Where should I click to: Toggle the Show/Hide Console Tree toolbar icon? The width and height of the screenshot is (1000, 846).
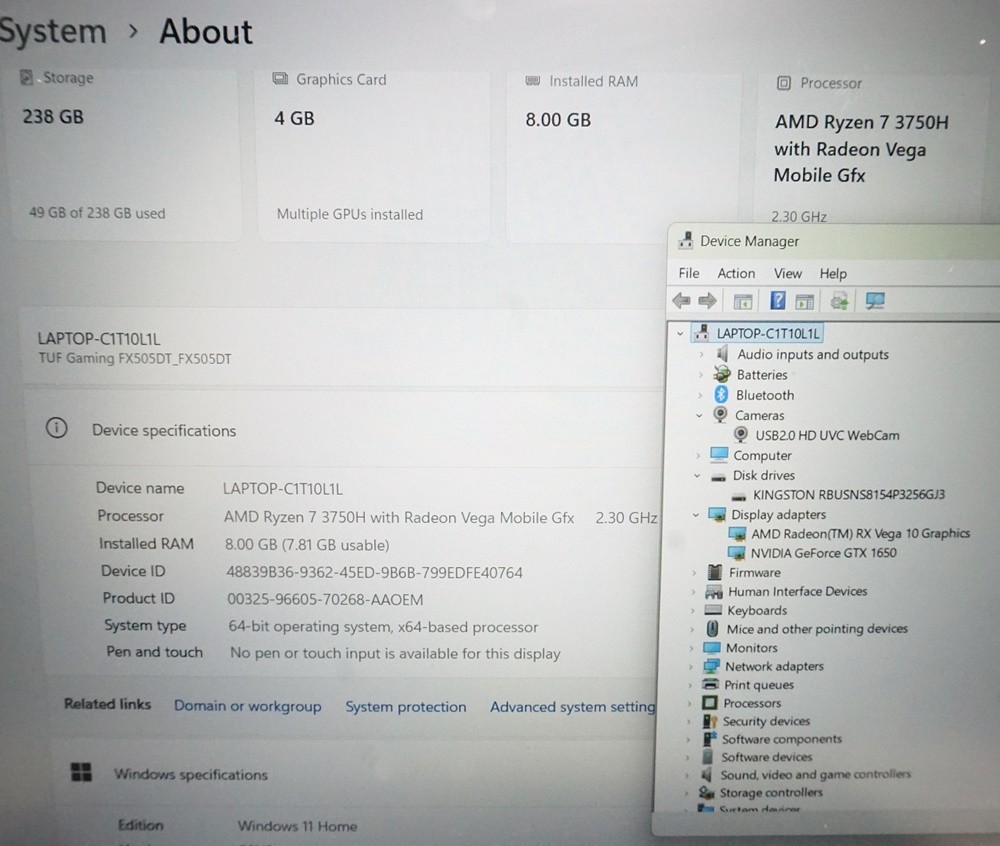click(x=742, y=302)
